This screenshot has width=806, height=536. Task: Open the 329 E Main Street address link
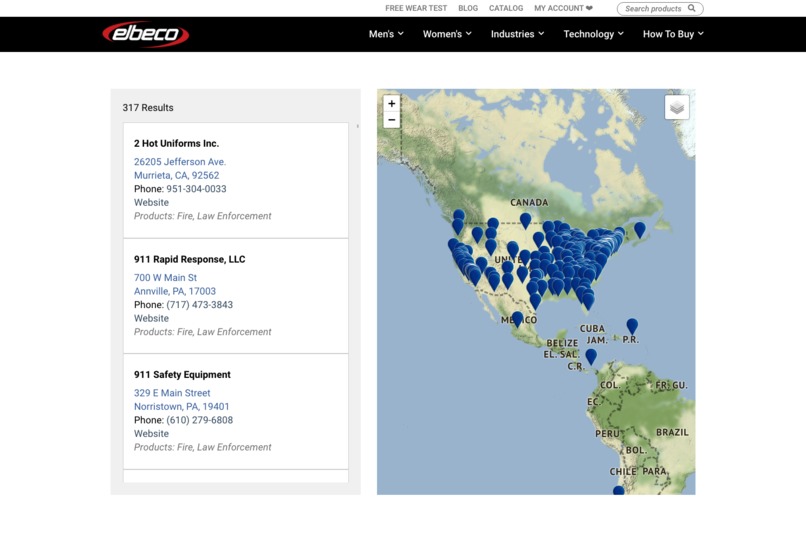(x=172, y=393)
